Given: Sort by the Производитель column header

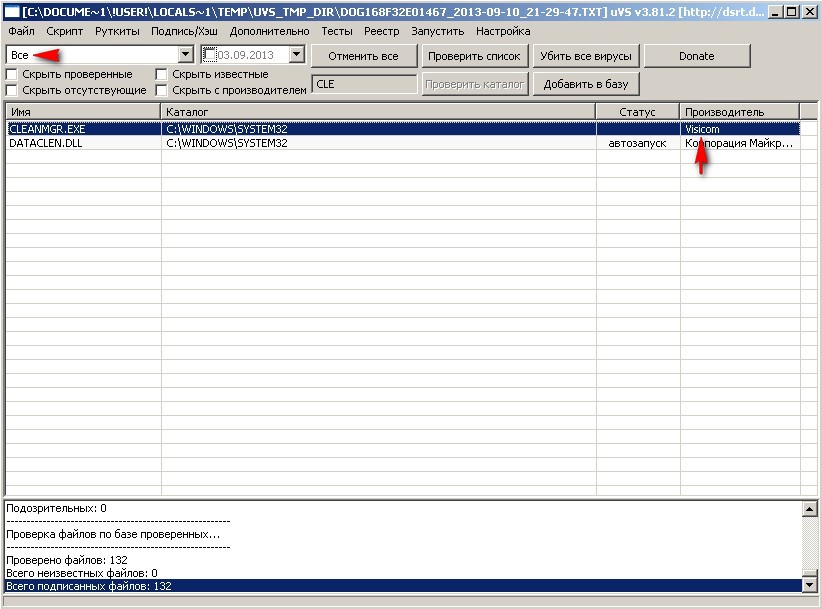Looking at the screenshot, I should point(739,112).
